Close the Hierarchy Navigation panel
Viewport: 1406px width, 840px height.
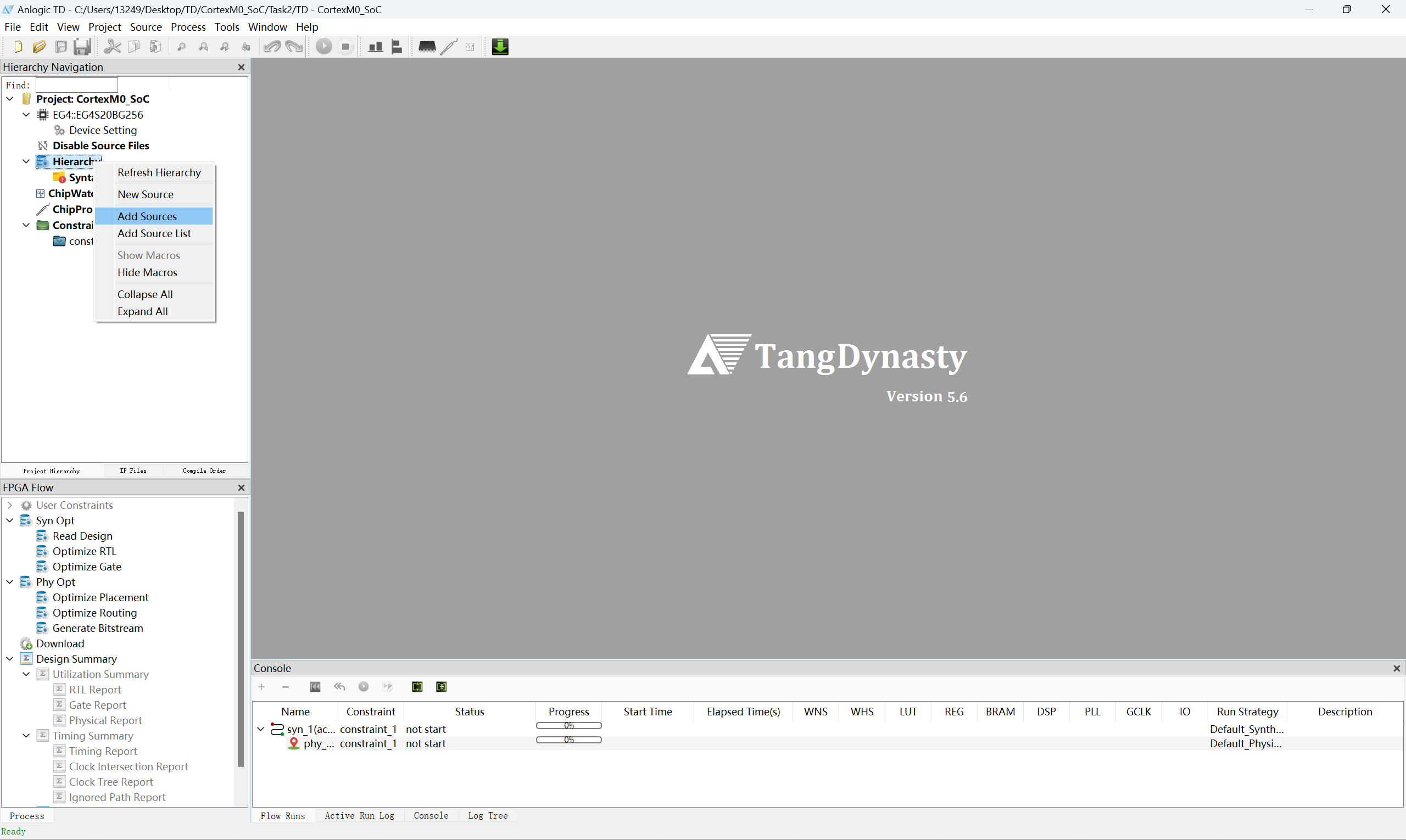[241, 67]
